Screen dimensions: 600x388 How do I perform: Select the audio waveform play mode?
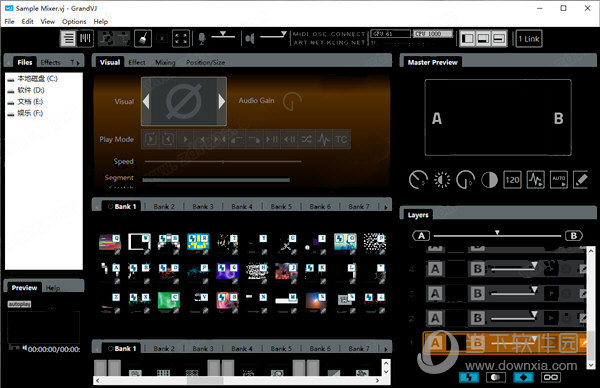tap(324, 139)
